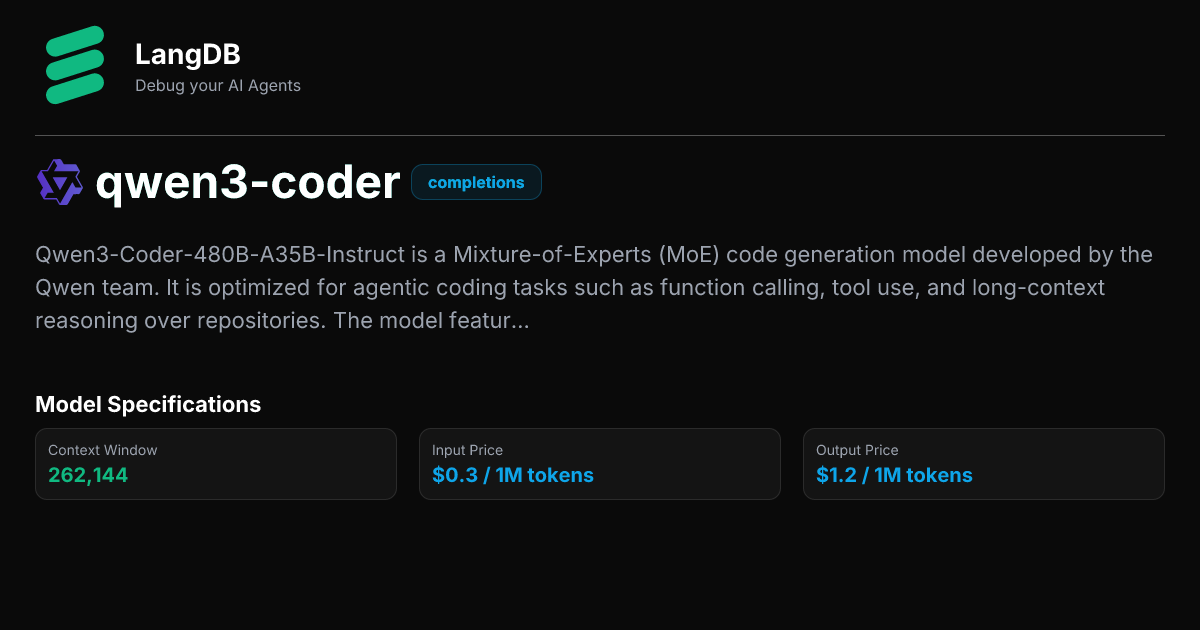Select the qwen3-coder model title

click(247, 183)
